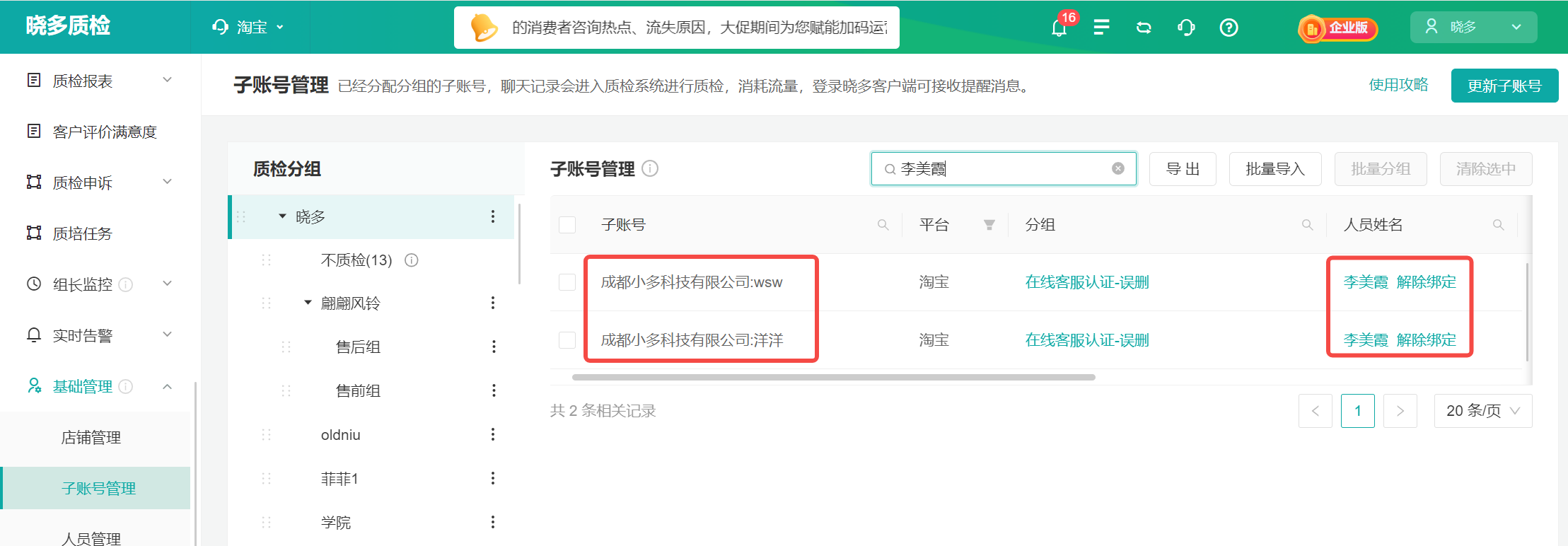The image size is (1568, 546).
Task: Click the next page arrow
Action: pyautogui.click(x=1400, y=411)
